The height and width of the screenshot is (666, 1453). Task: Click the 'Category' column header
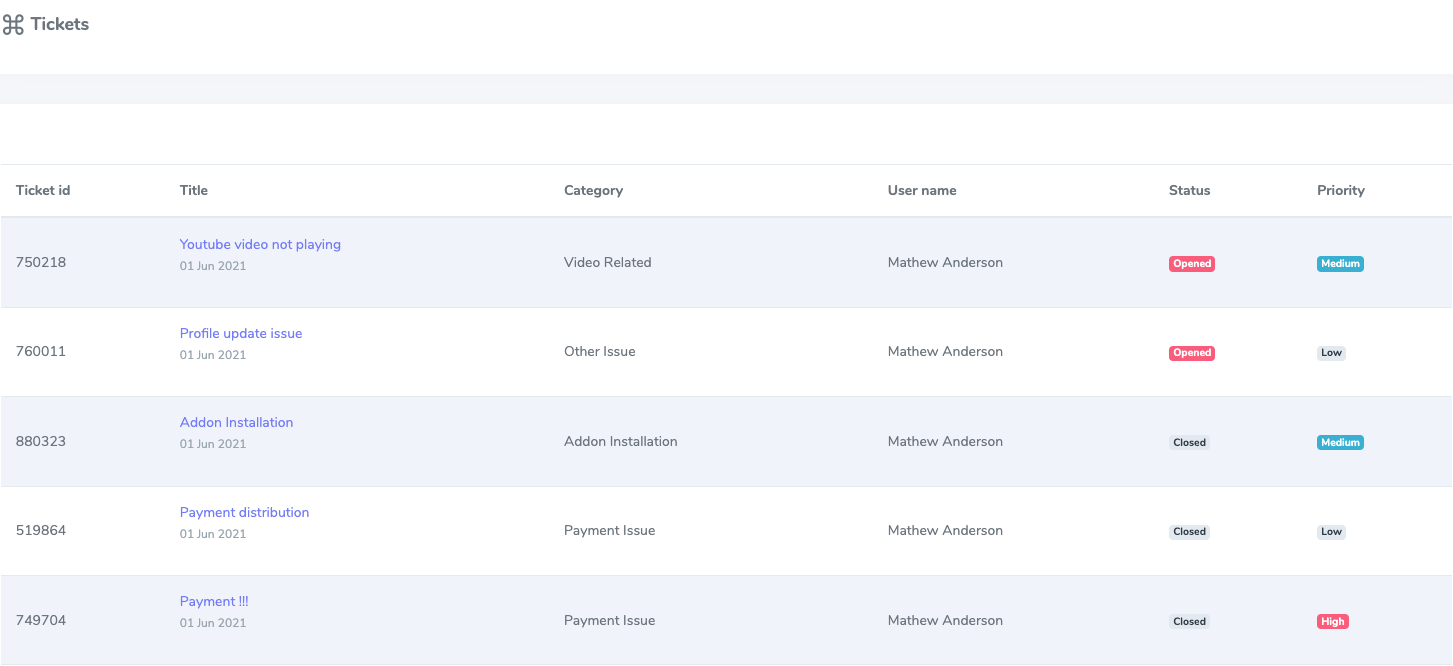593,190
